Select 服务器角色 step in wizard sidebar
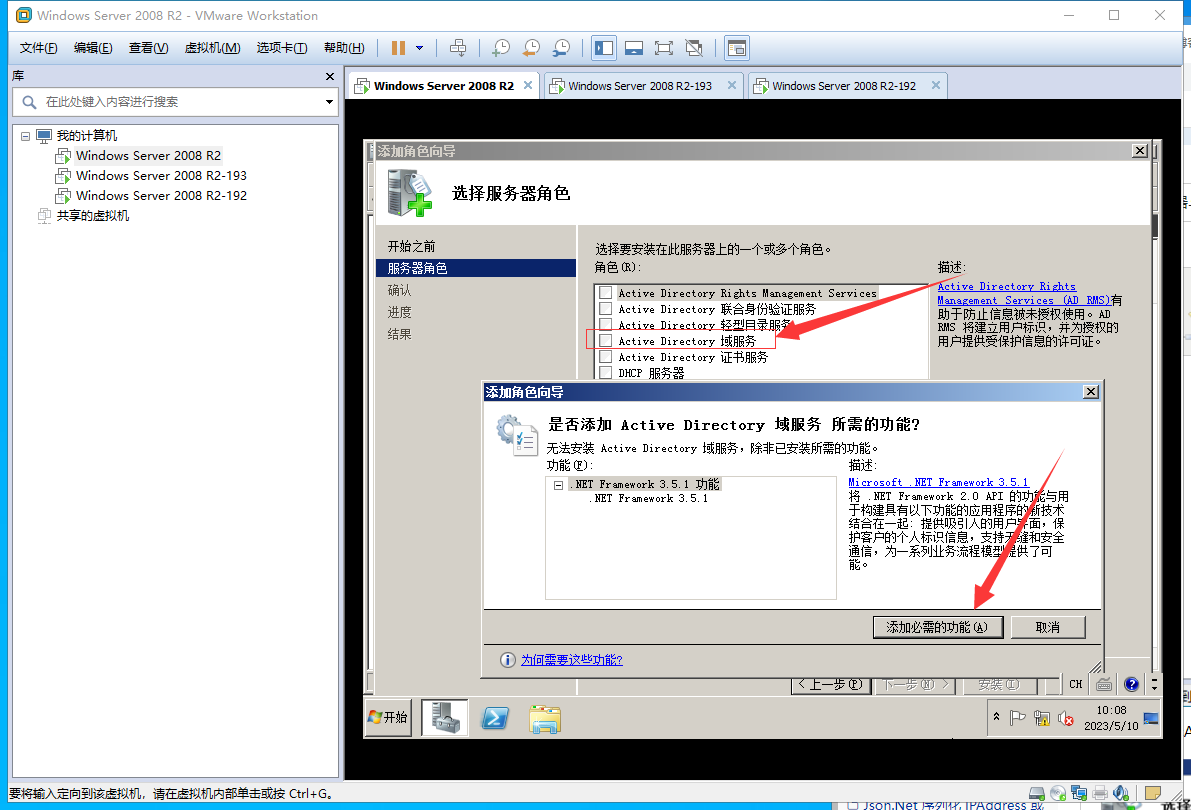The image size is (1191, 810). point(475,268)
